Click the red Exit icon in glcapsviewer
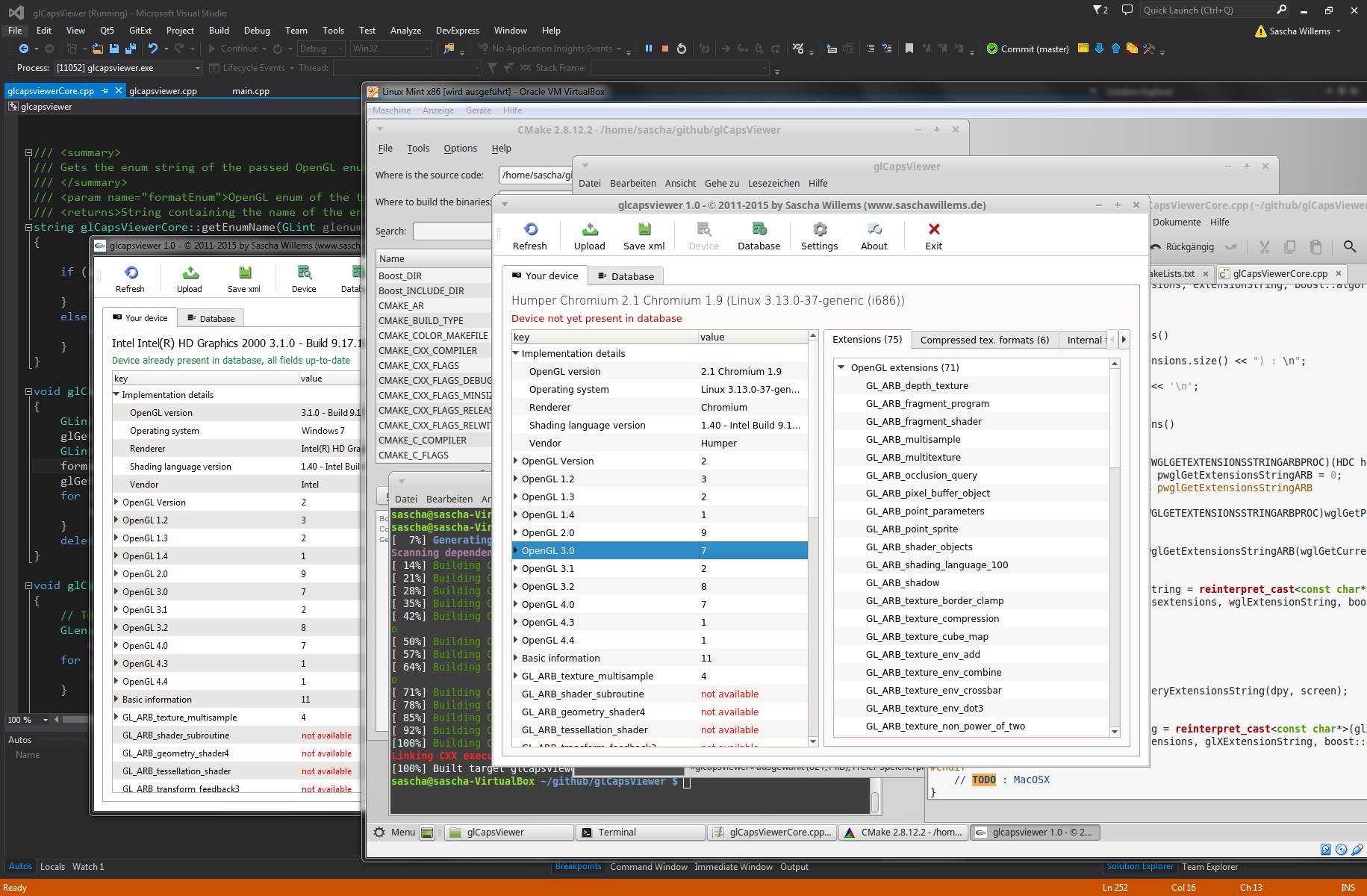Viewport: 1367px width, 896px height. (x=934, y=229)
